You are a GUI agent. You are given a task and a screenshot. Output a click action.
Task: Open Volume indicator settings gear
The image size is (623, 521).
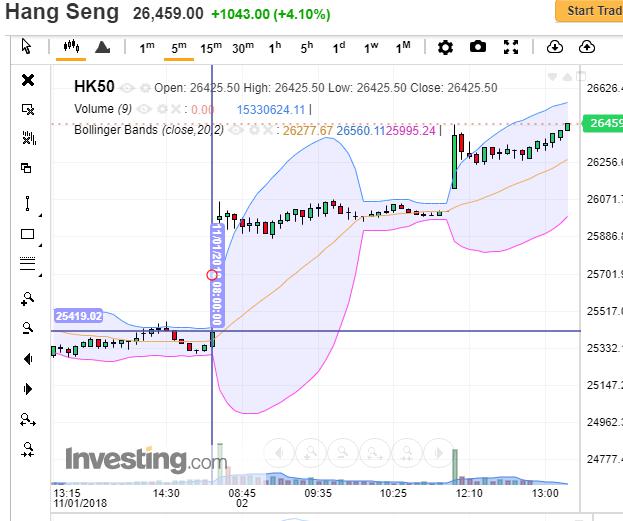pos(162,109)
